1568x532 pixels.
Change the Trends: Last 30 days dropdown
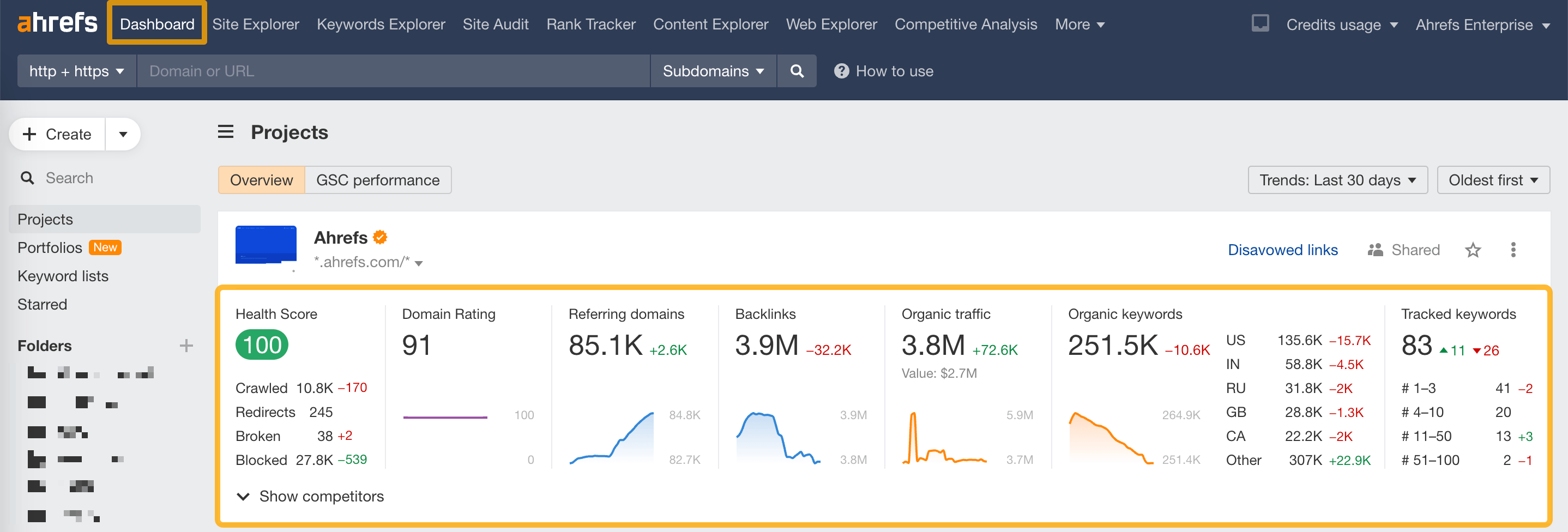click(x=1337, y=179)
